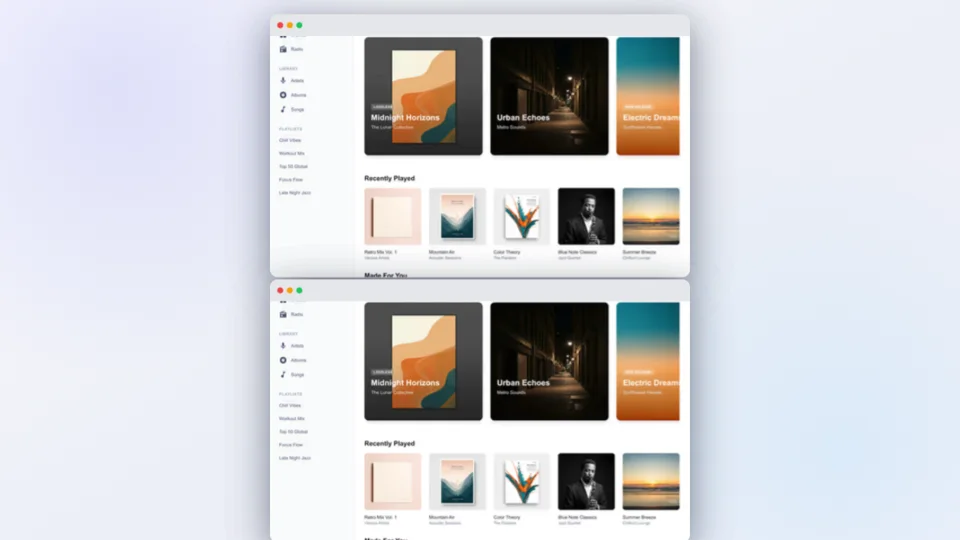
Task: Play Mountain Air album in upper window
Action: click(x=457, y=216)
